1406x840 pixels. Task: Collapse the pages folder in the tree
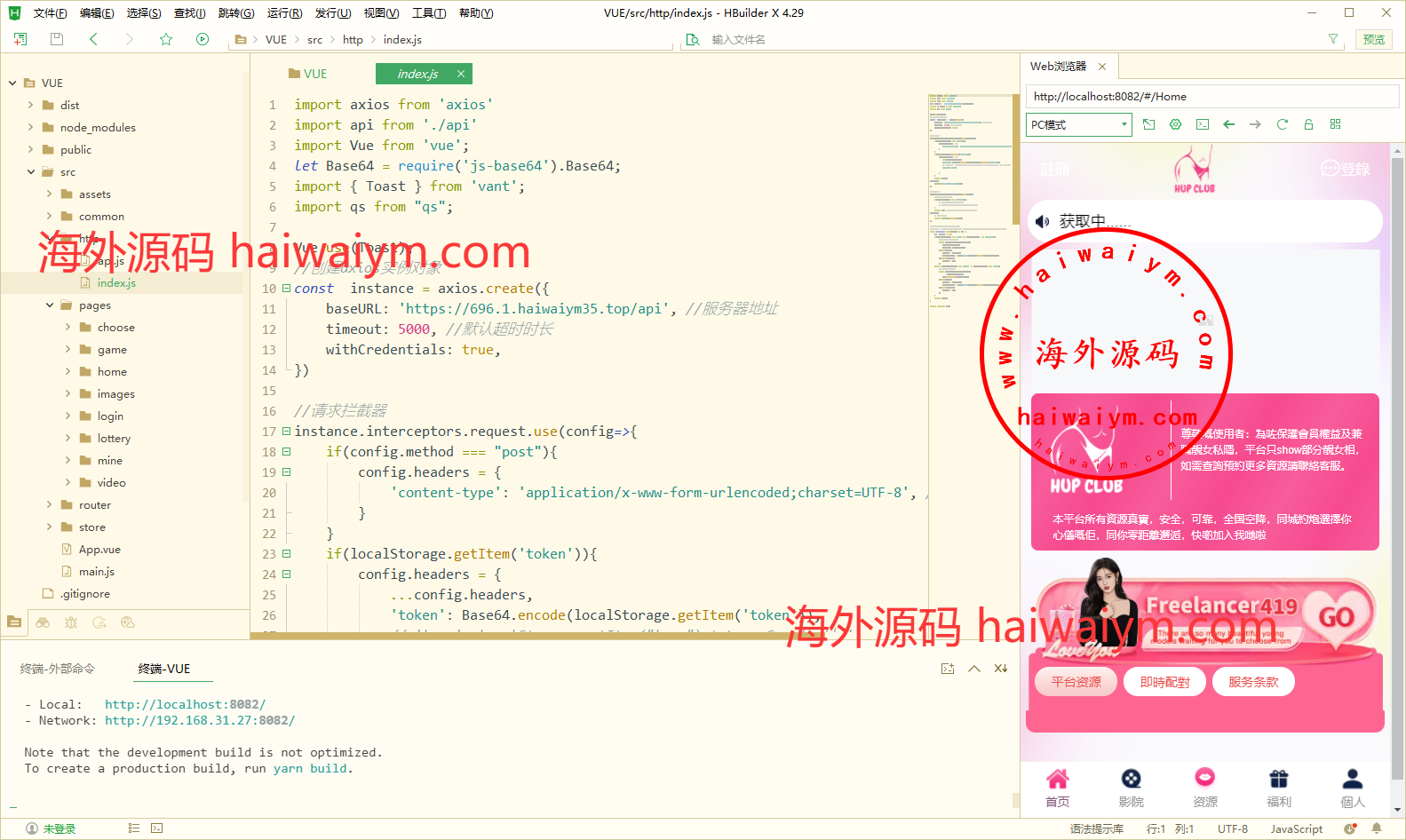coord(50,305)
